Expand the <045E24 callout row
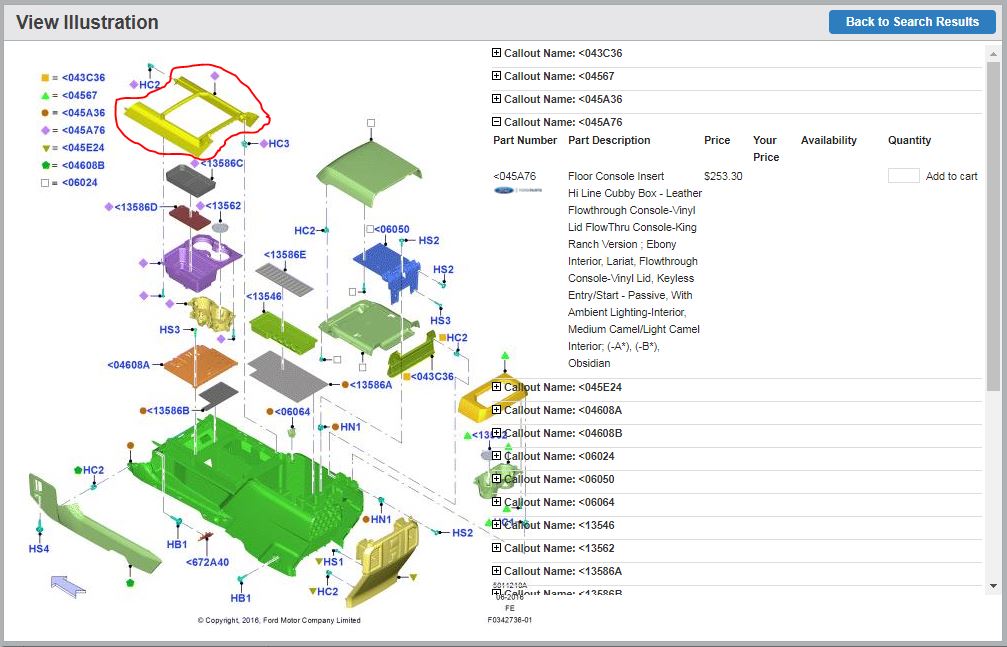 click(x=496, y=387)
